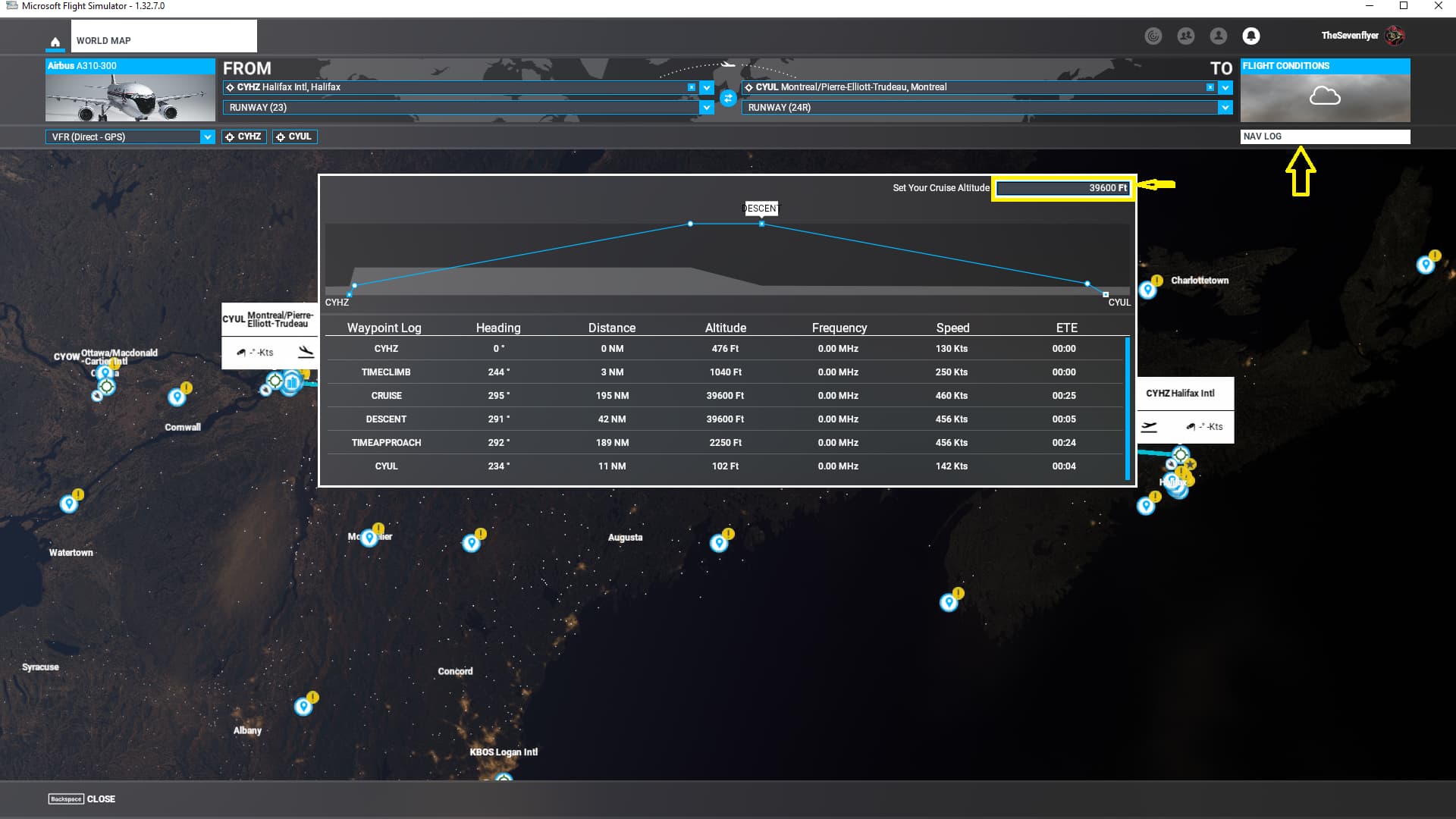Clear the CYHZ departure airport field

pos(692,87)
